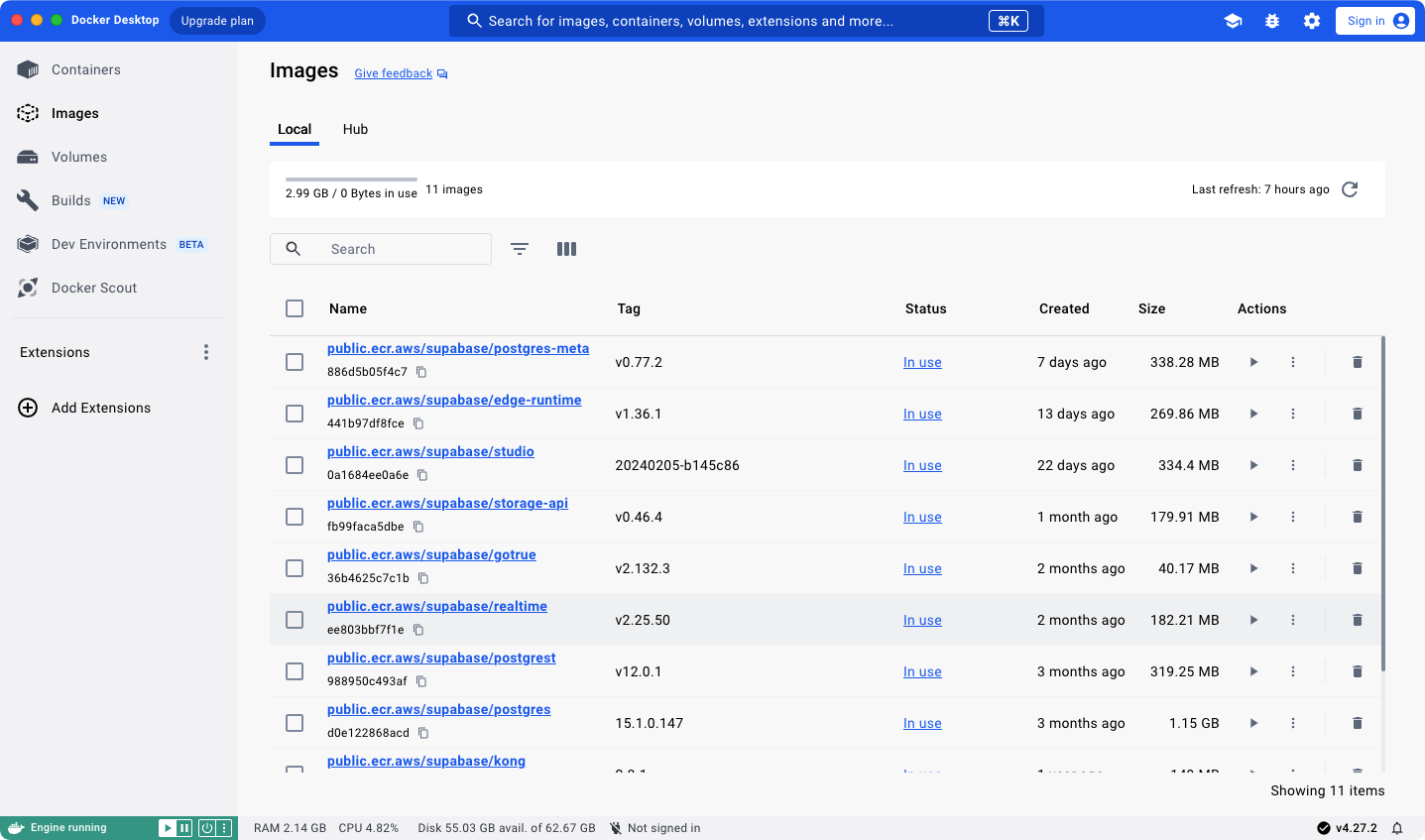Click the Sign in button
This screenshot has height=840, width=1425.
click(x=1374, y=21)
